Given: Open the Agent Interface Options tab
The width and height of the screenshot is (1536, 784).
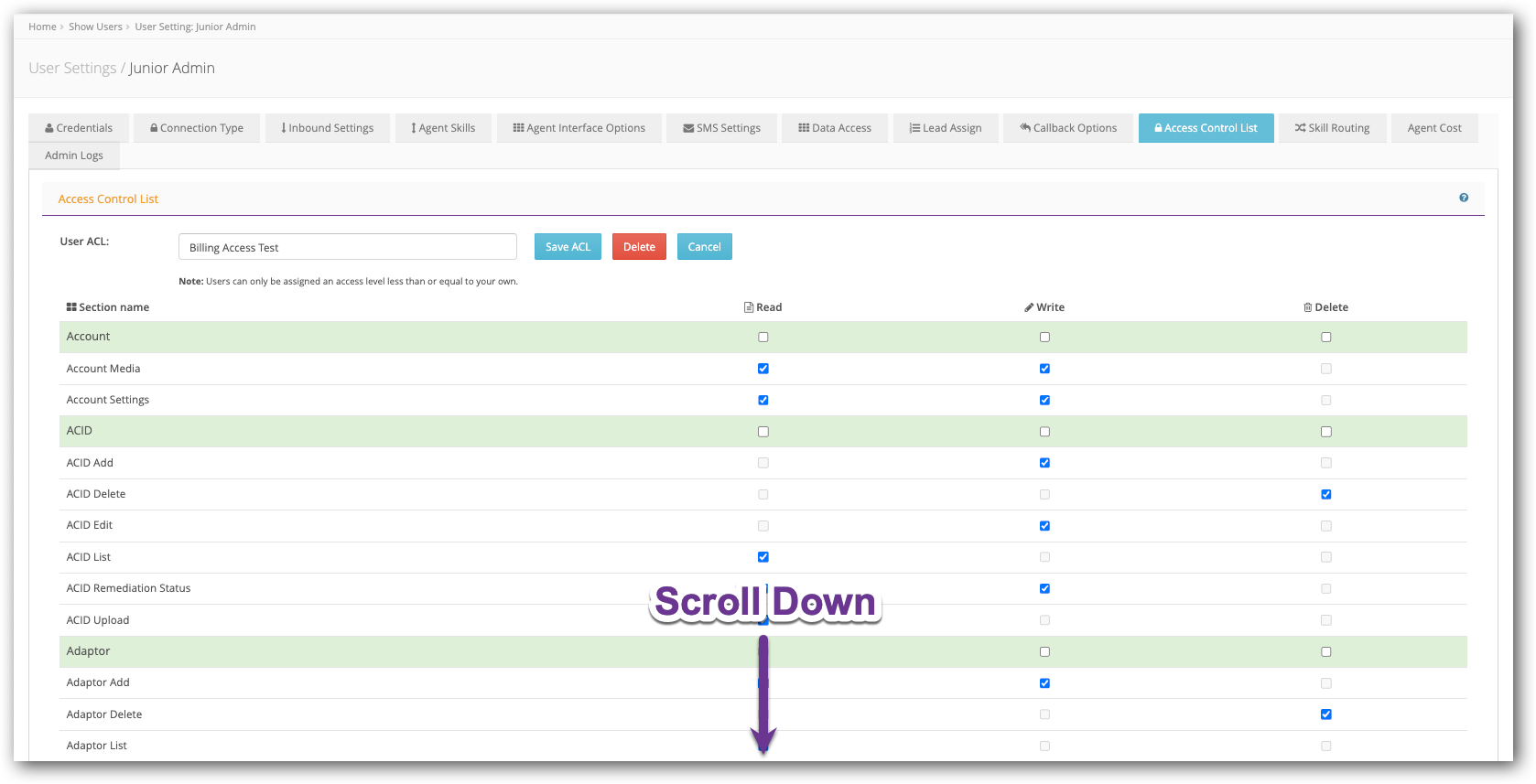Looking at the screenshot, I should click(579, 128).
